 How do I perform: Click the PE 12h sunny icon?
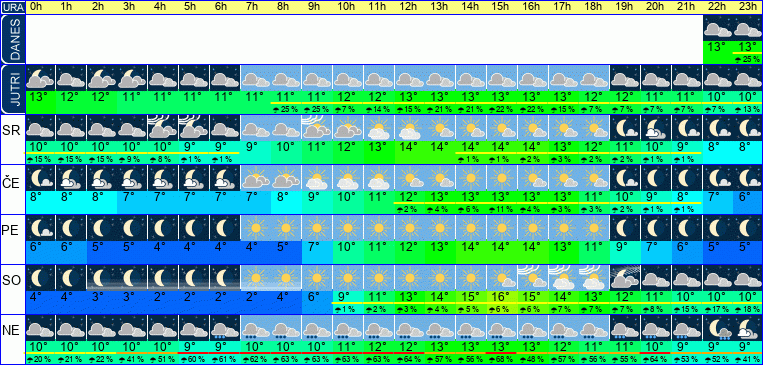[x=410, y=228]
